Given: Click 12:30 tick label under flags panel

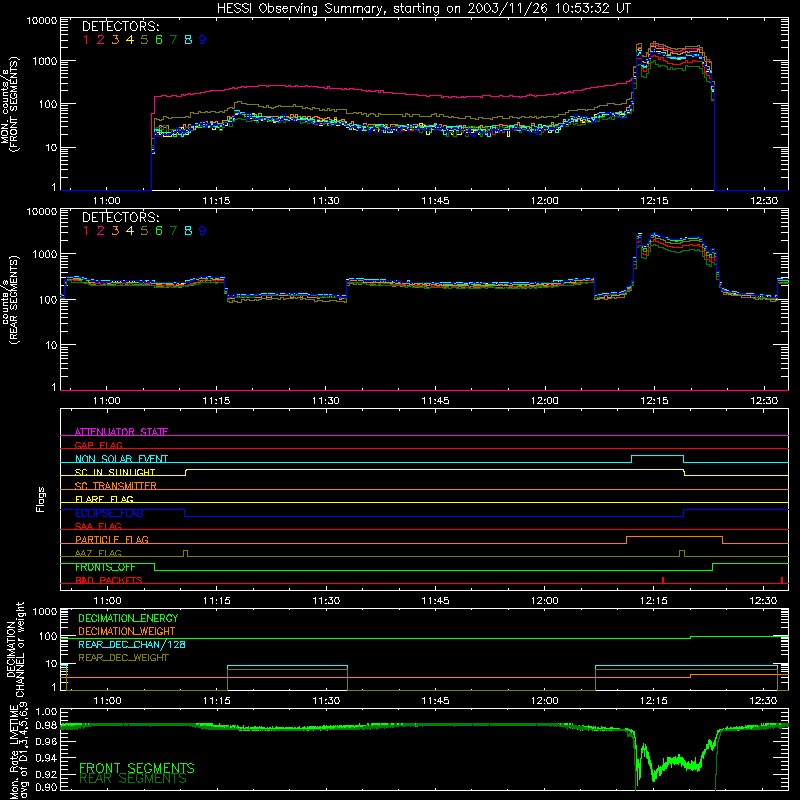Looking at the screenshot, I should click(x=763, y=601).
